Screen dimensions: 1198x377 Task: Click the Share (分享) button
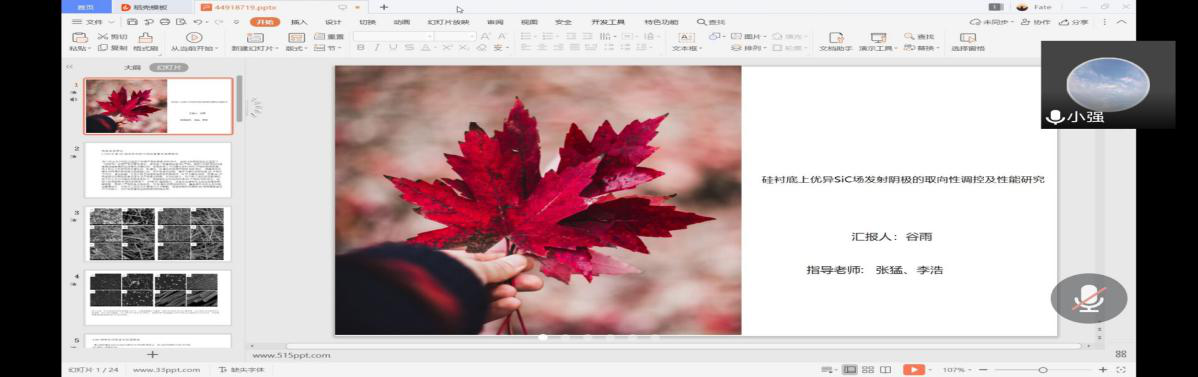[1075, 22]
